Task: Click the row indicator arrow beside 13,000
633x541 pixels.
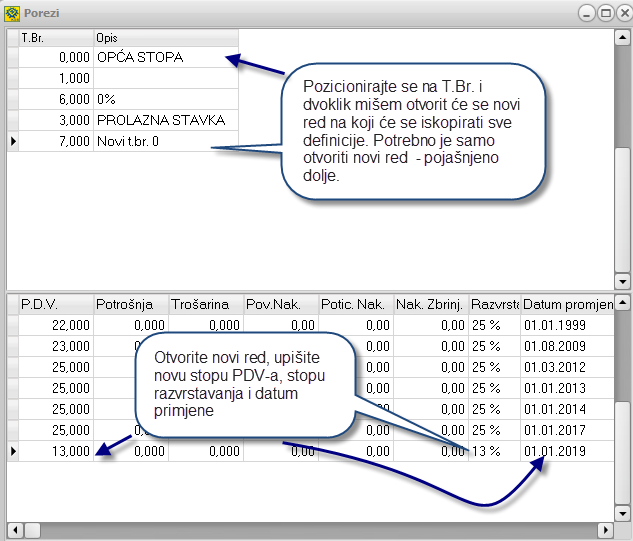Action: (x=12, y=452)
